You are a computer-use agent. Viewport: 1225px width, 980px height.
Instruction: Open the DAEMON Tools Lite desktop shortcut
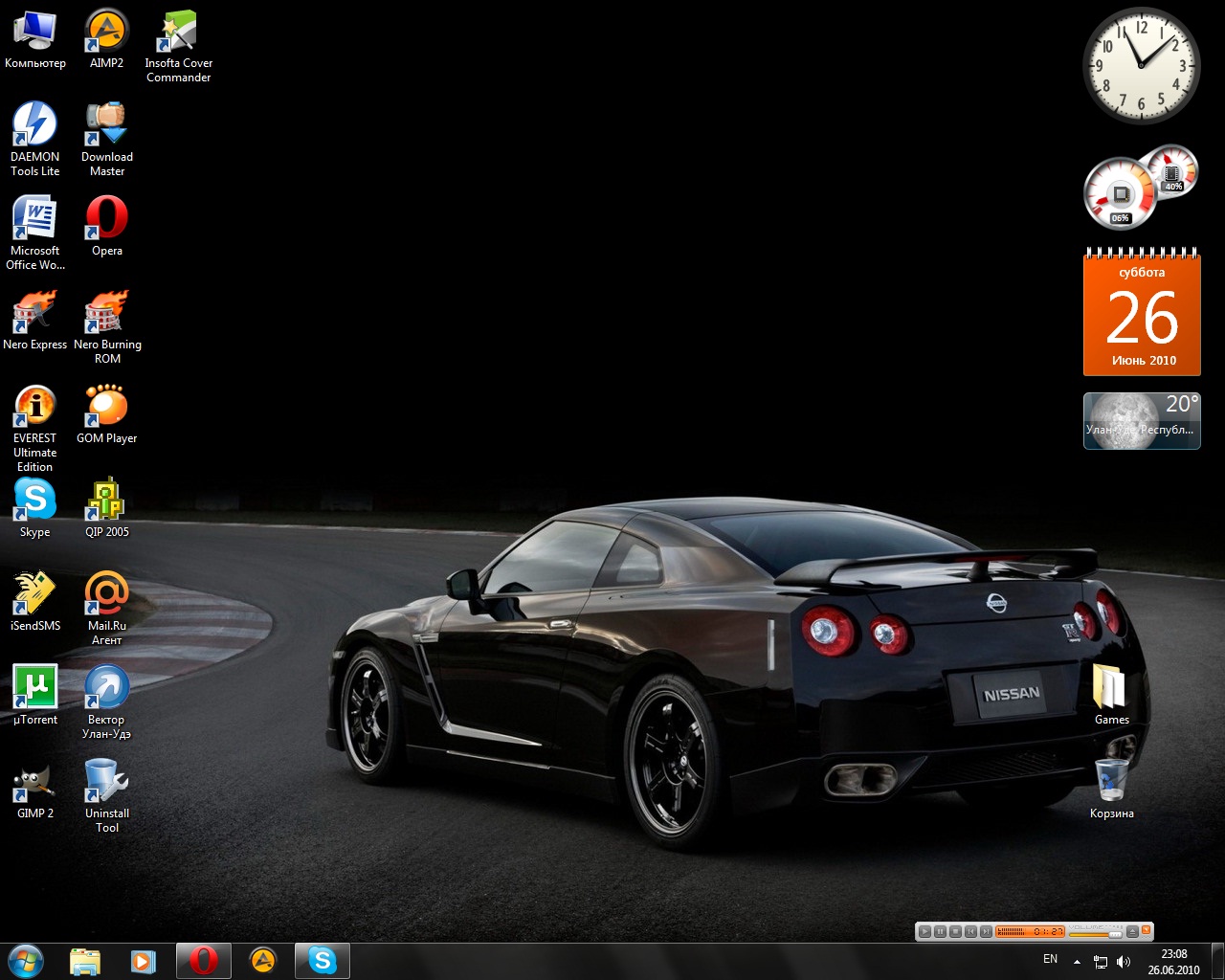tap(34, 125)
